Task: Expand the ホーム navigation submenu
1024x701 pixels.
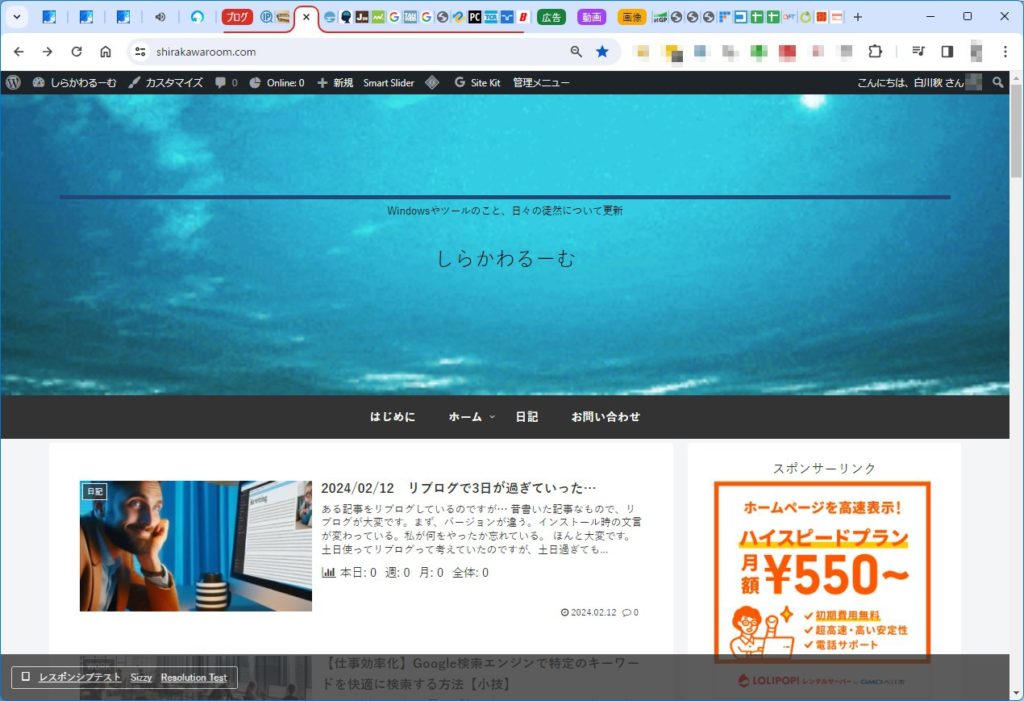Action: coord(471,417)
